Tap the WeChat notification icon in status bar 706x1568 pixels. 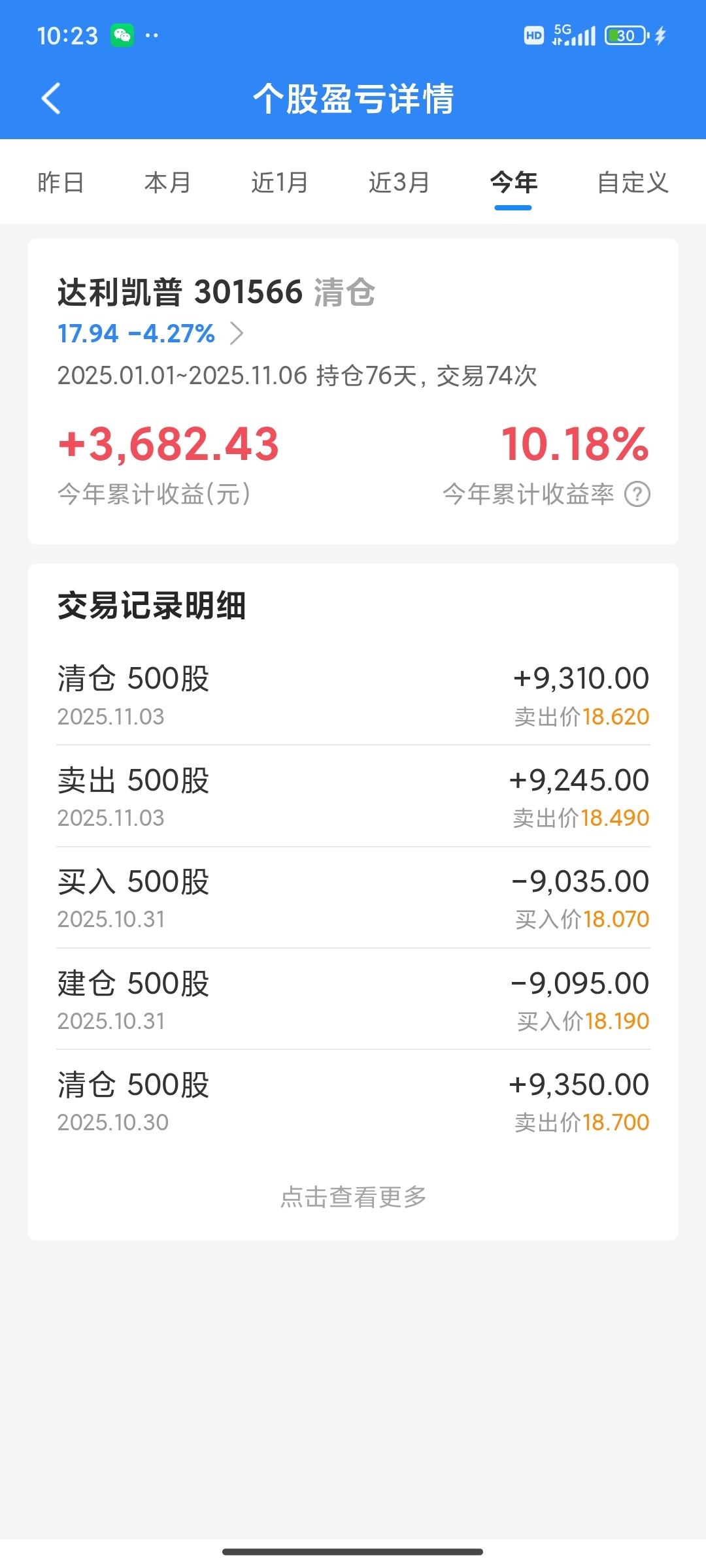coord(122,35)
